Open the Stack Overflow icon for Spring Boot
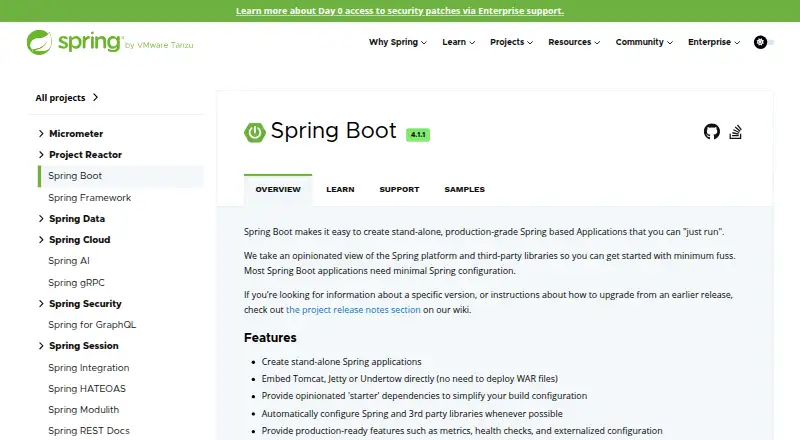Image resolution: width=800 pixels, height=440 pixels. click(x=735, y=132)
